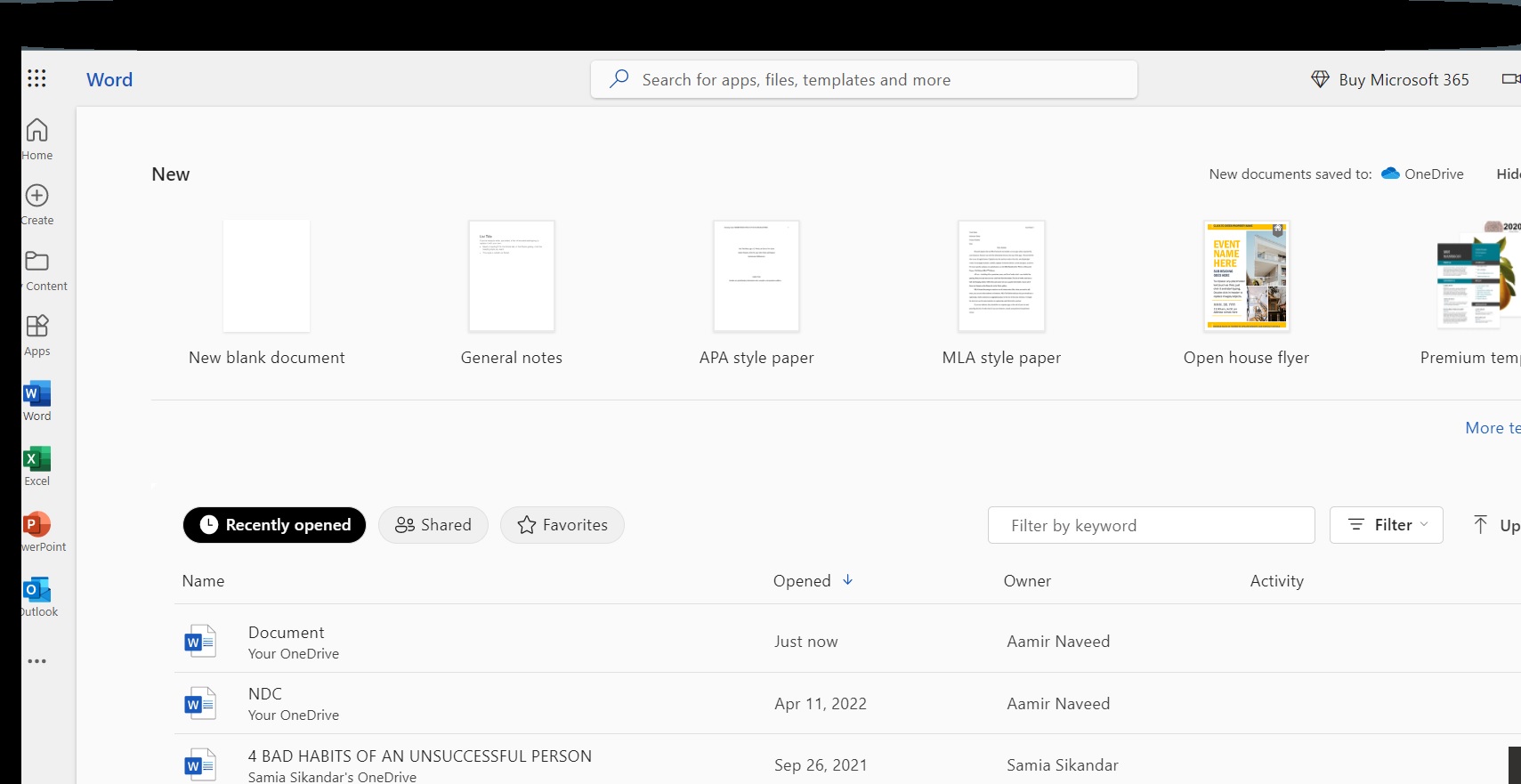Image resolution: width=1521 pixels, height=784 pixels.
Task: Click Your OneDrive under Document
Action: [294, 653]
